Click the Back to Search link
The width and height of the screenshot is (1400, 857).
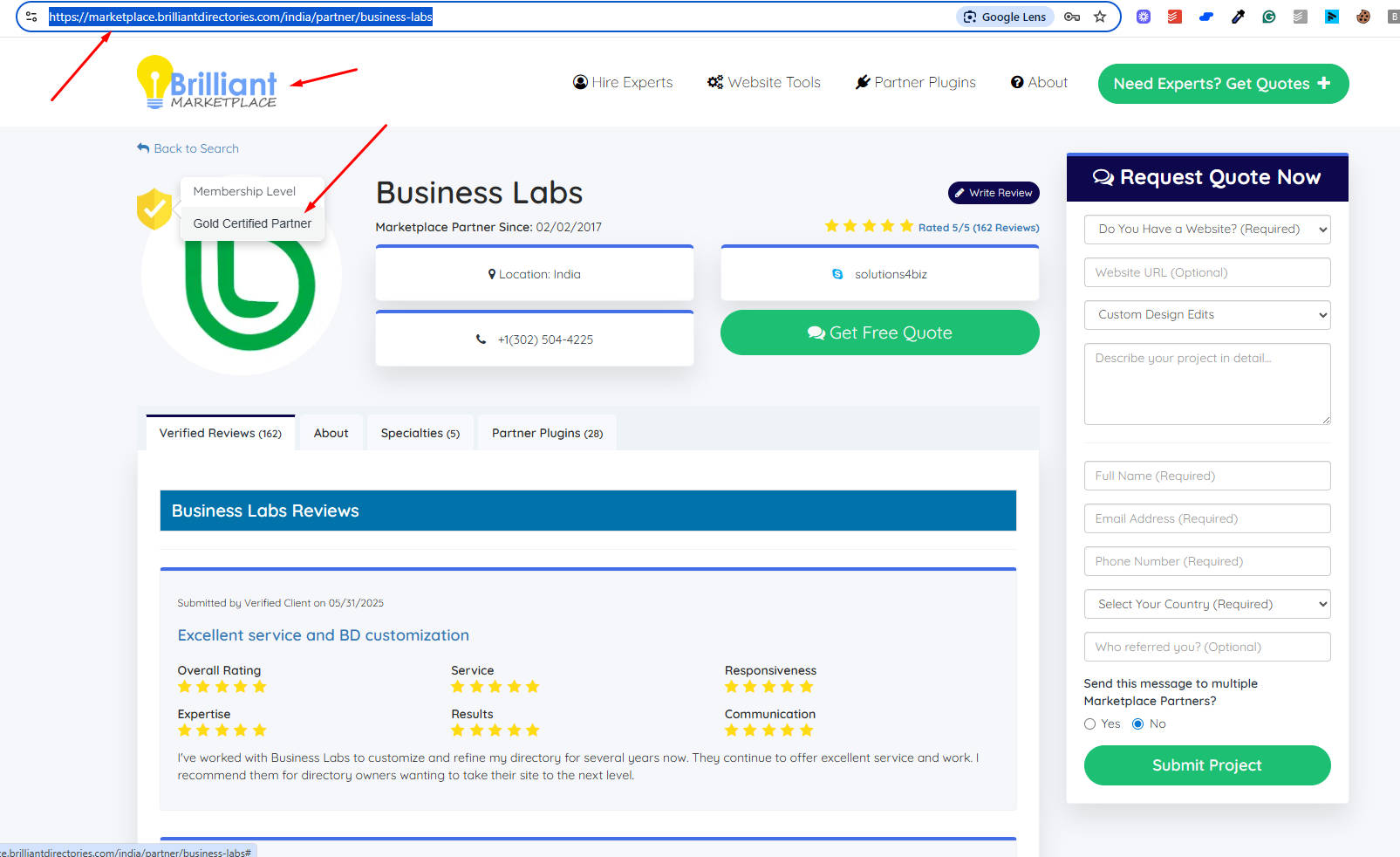[x=187, y=147]
